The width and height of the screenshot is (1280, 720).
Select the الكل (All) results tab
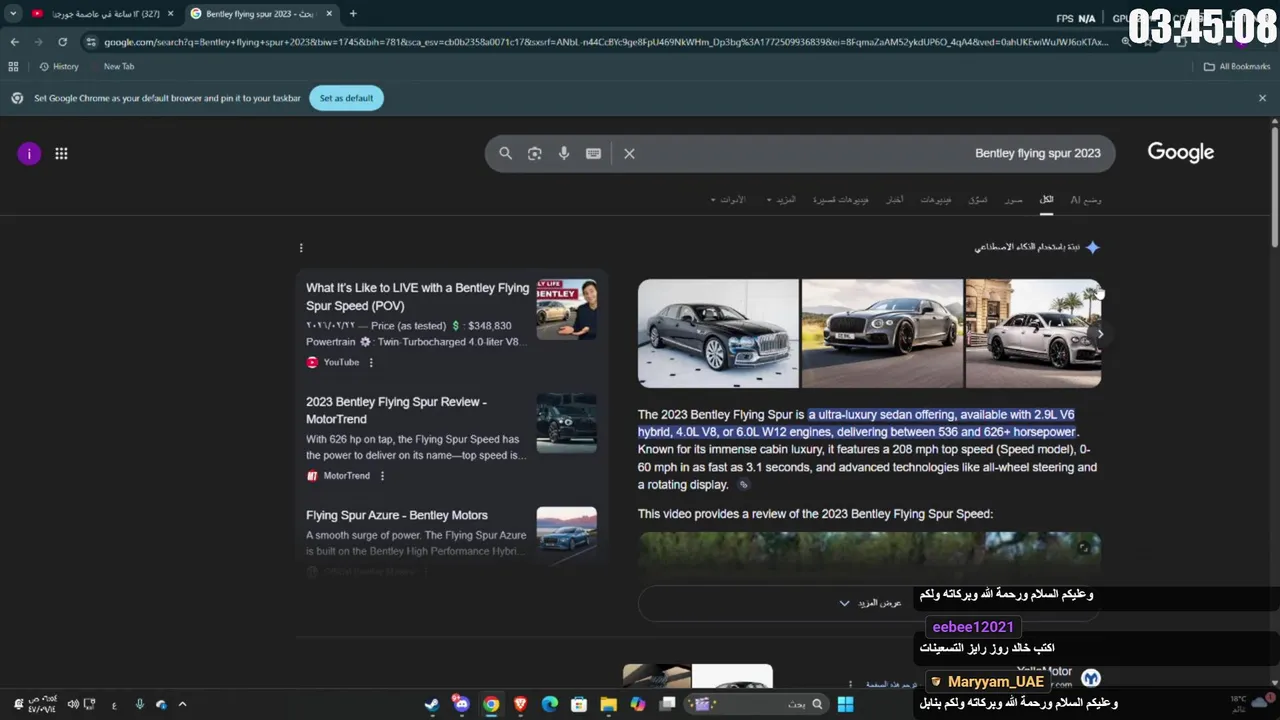click(x=1046, y=200)
